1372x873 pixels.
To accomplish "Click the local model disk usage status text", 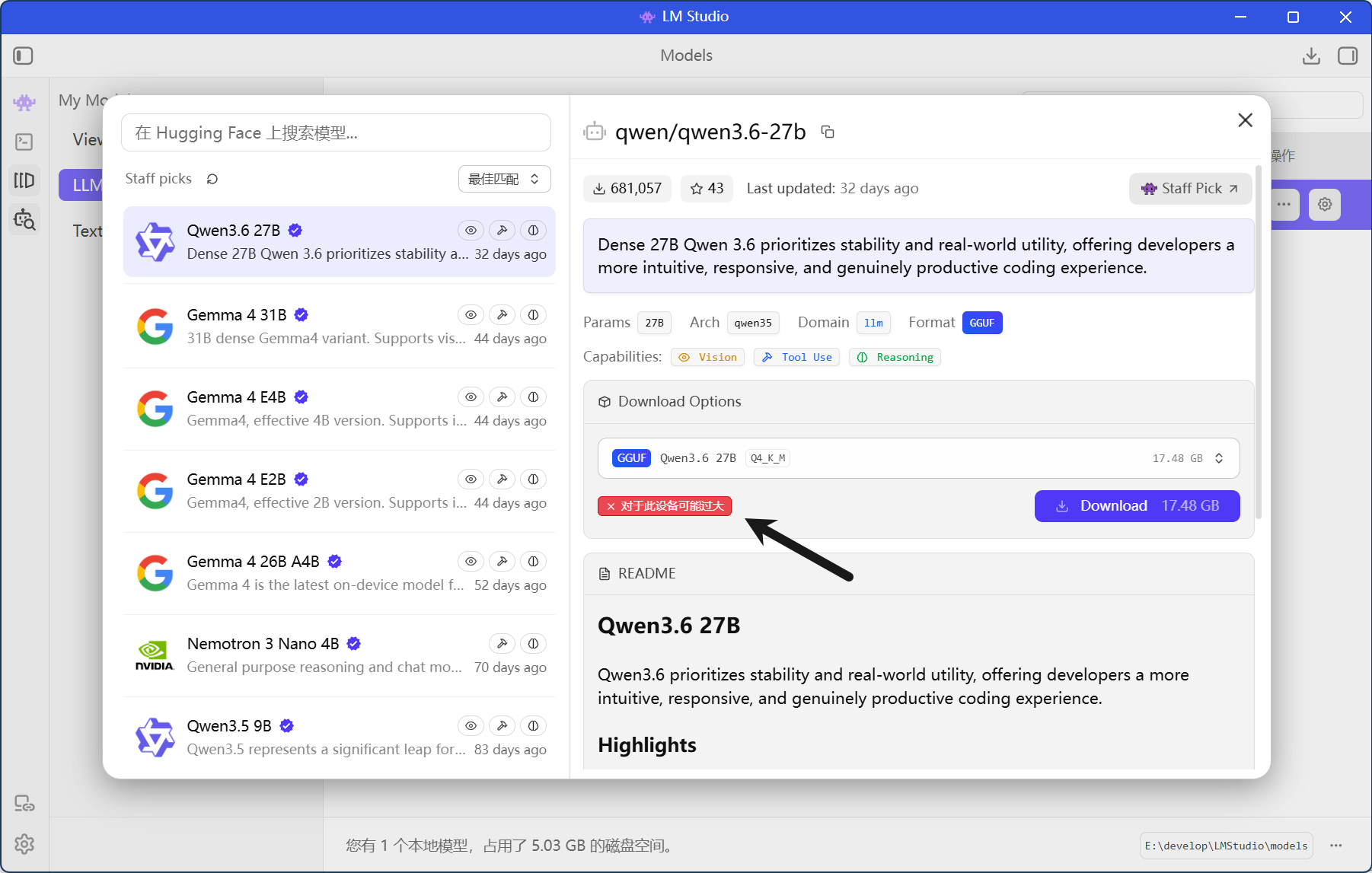I will [x=509, y=846].
